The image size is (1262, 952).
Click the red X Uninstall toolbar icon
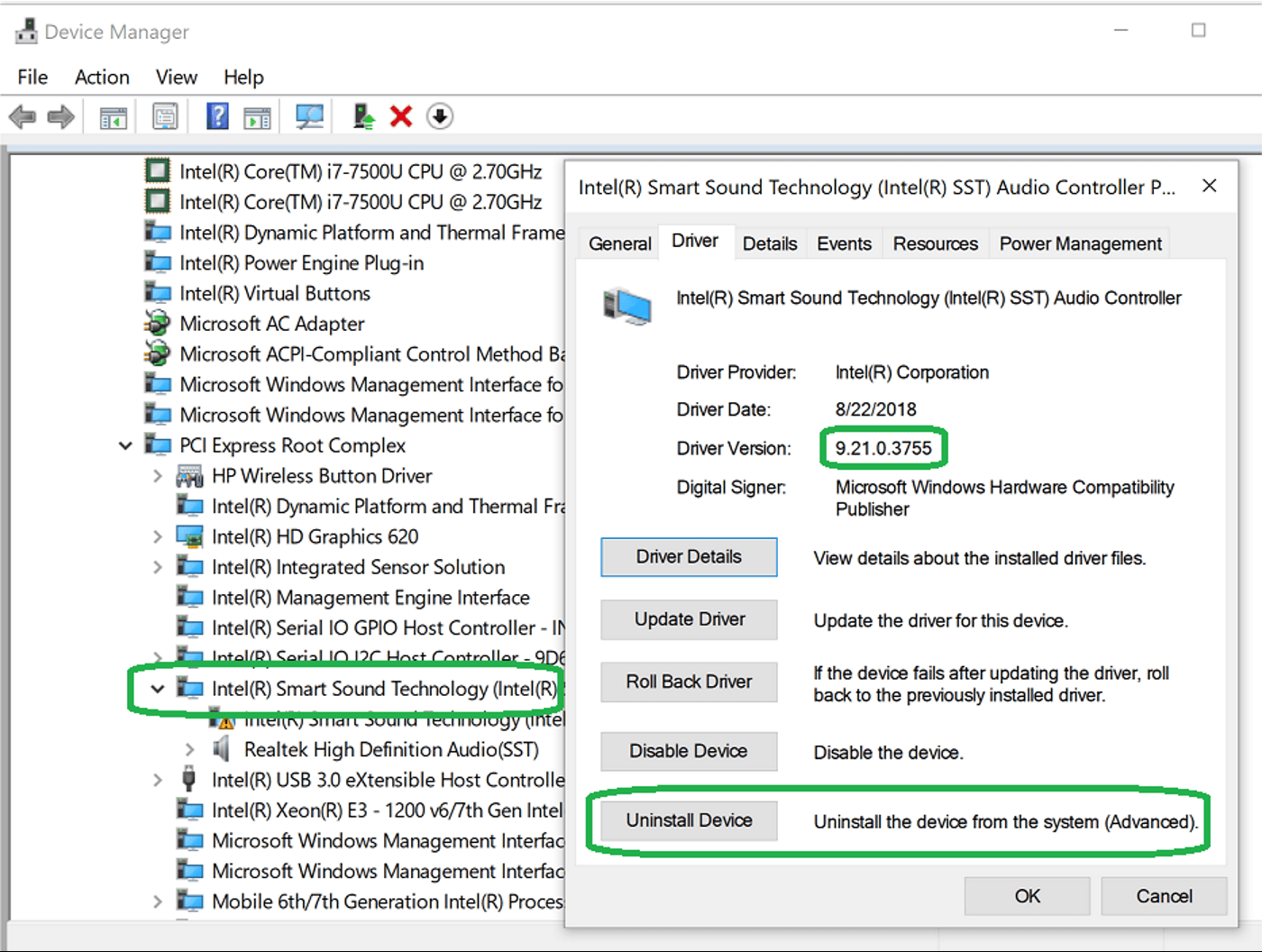pos(399,115)
